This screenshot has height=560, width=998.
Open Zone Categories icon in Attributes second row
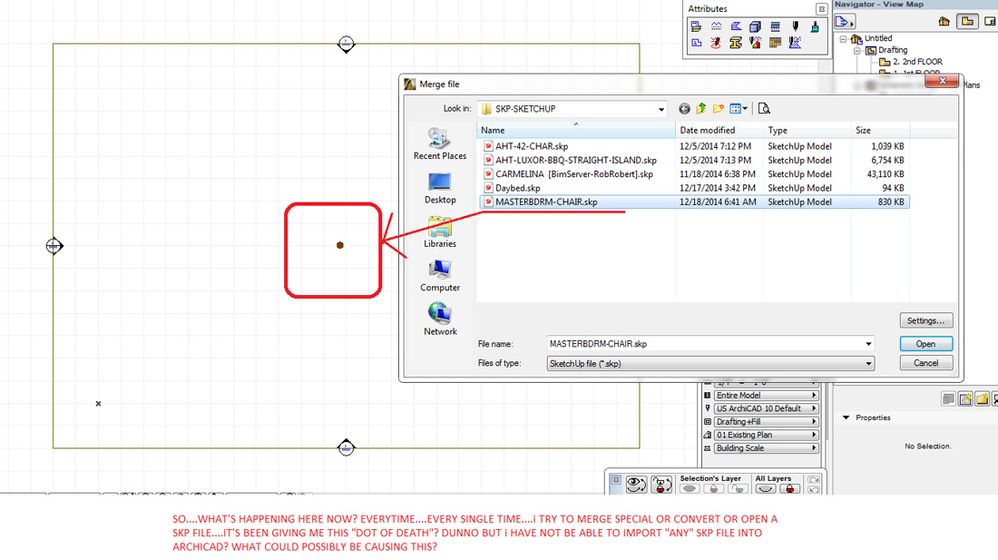point(696,43)
